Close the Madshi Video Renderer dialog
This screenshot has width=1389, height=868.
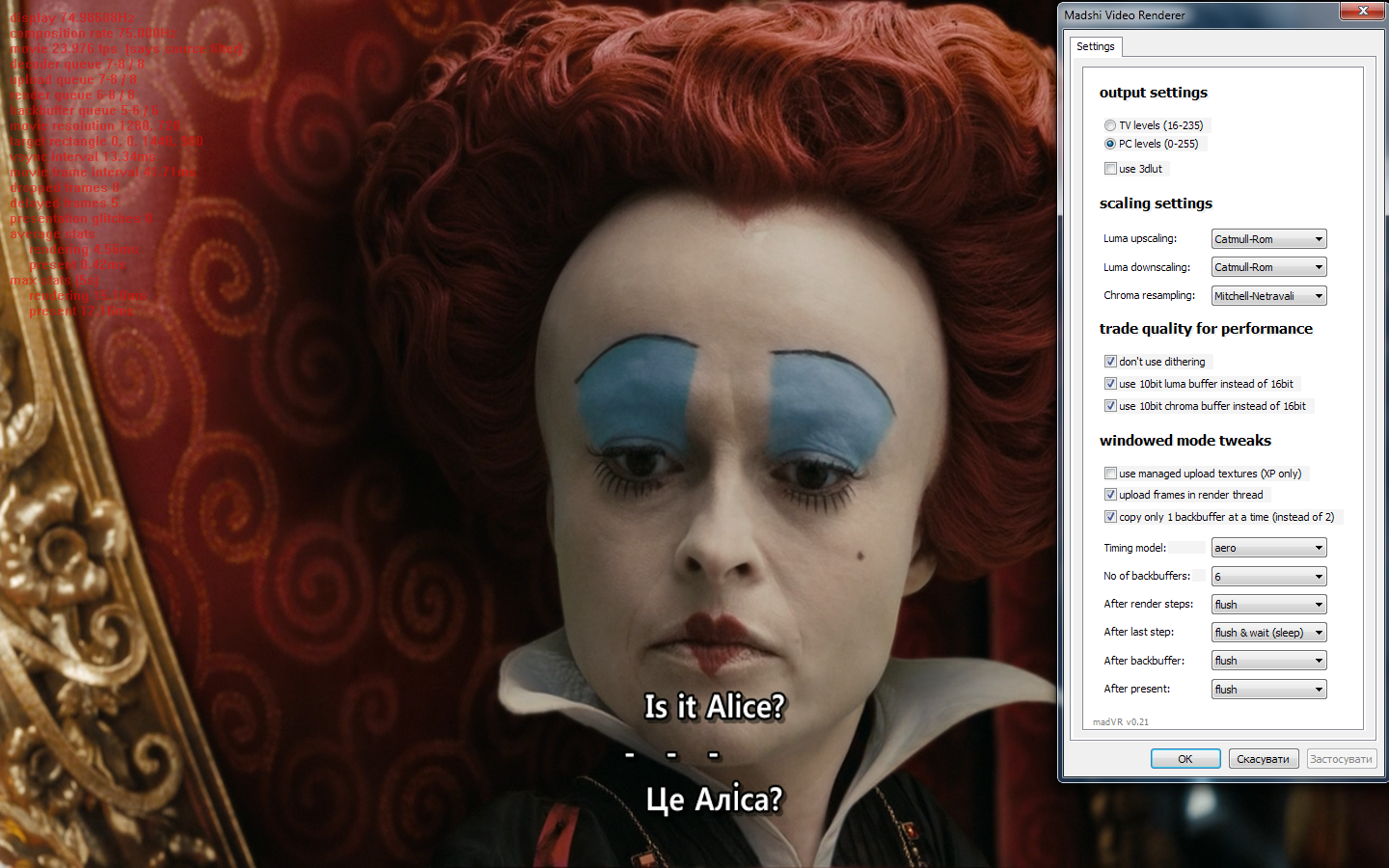(x=1363, y=11)
